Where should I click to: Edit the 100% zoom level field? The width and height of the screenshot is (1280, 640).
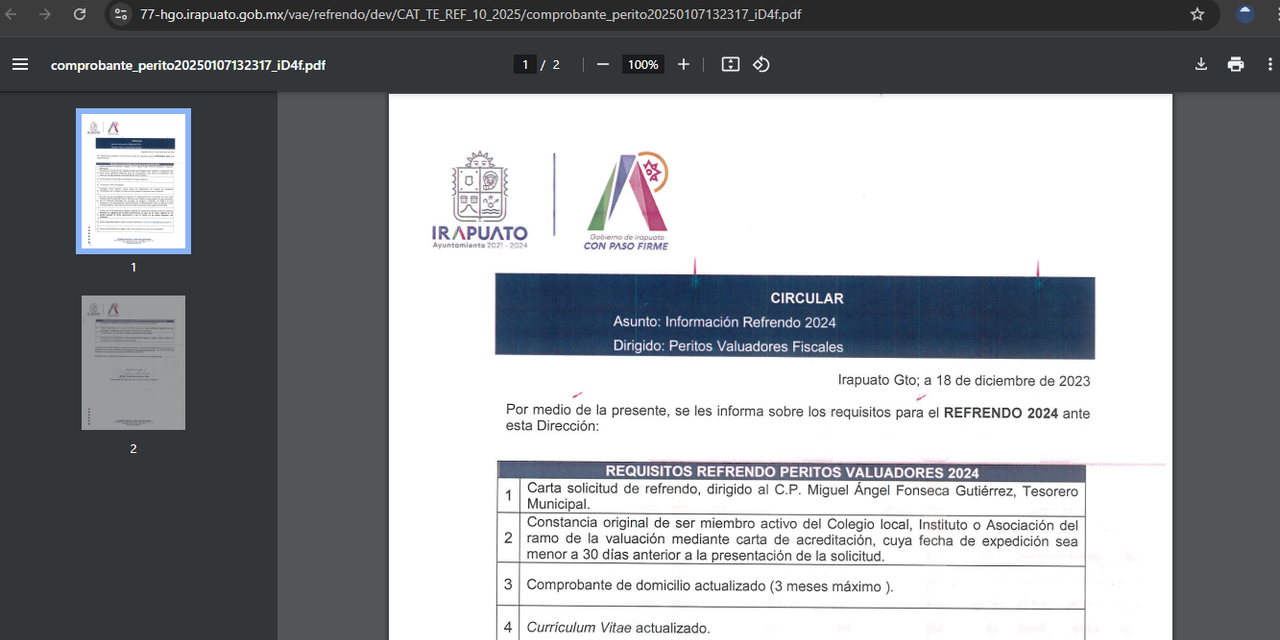[643, 64]
